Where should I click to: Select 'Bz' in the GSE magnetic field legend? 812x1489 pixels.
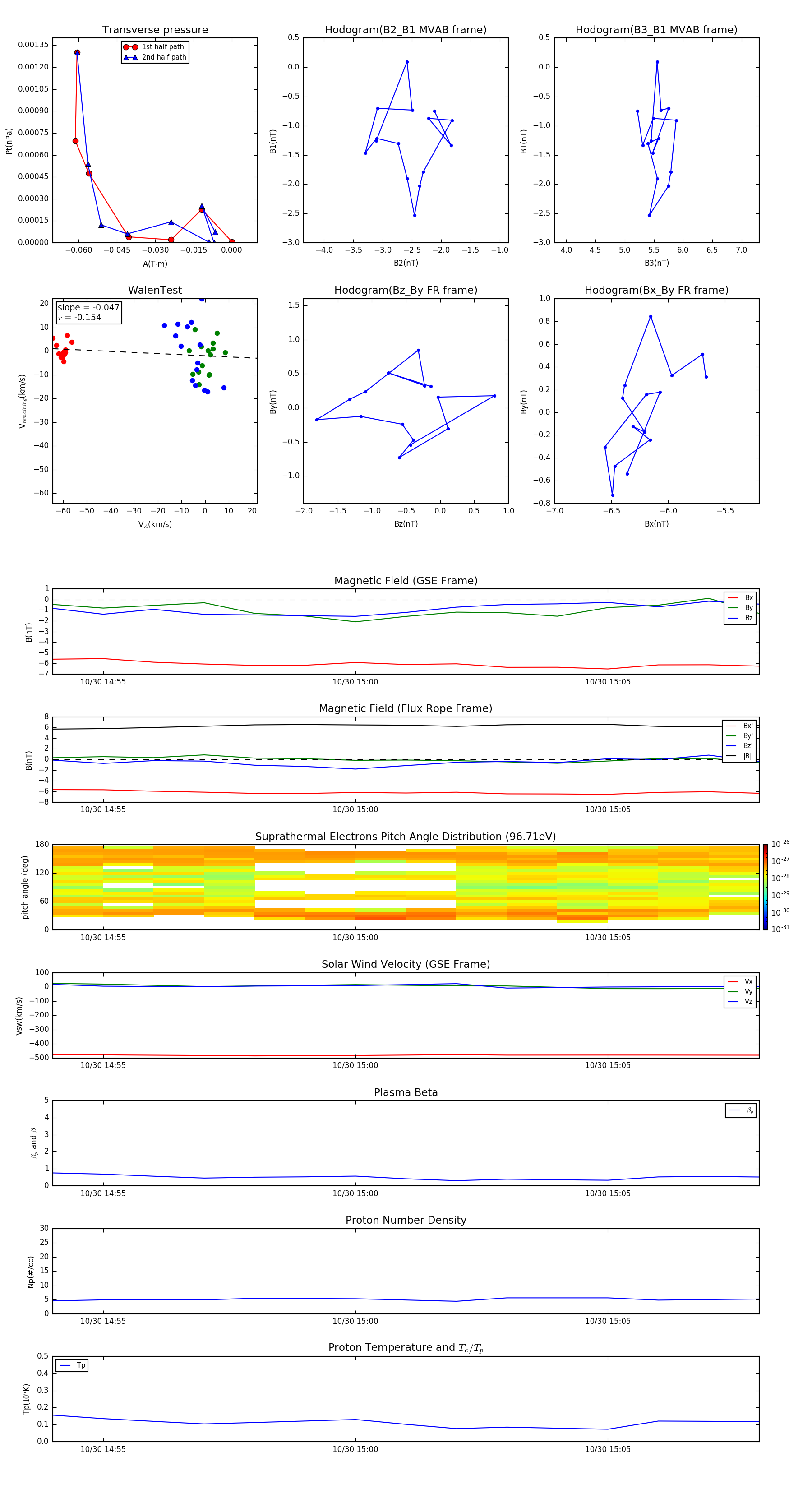pos(740,619)
